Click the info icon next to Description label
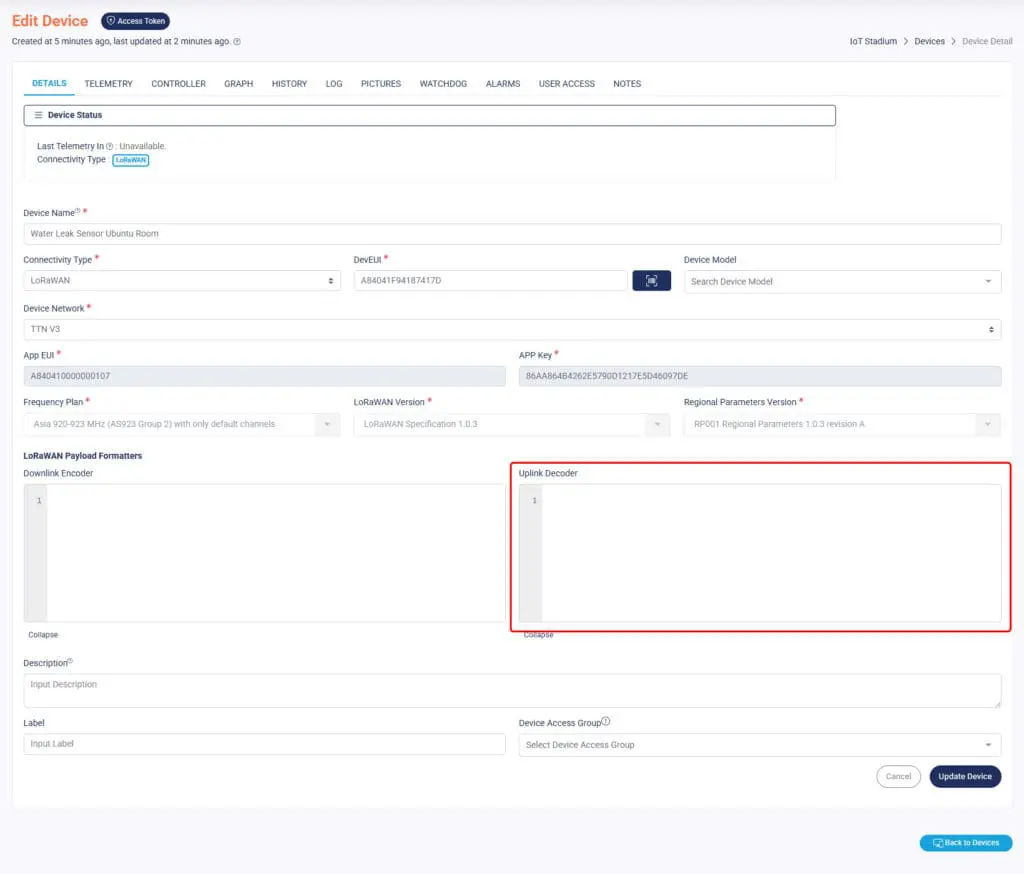 tap(70, 661)
